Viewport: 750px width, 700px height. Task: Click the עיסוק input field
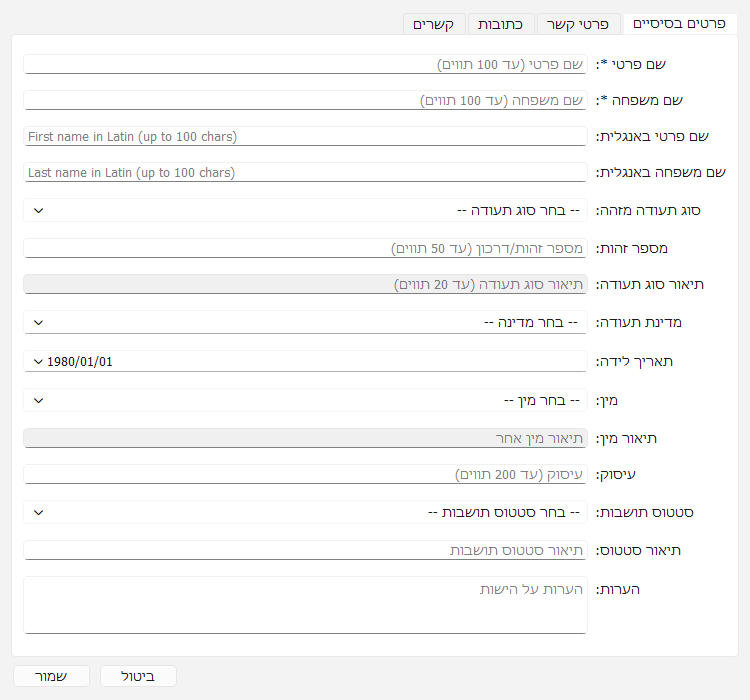[x=305, y=474]
